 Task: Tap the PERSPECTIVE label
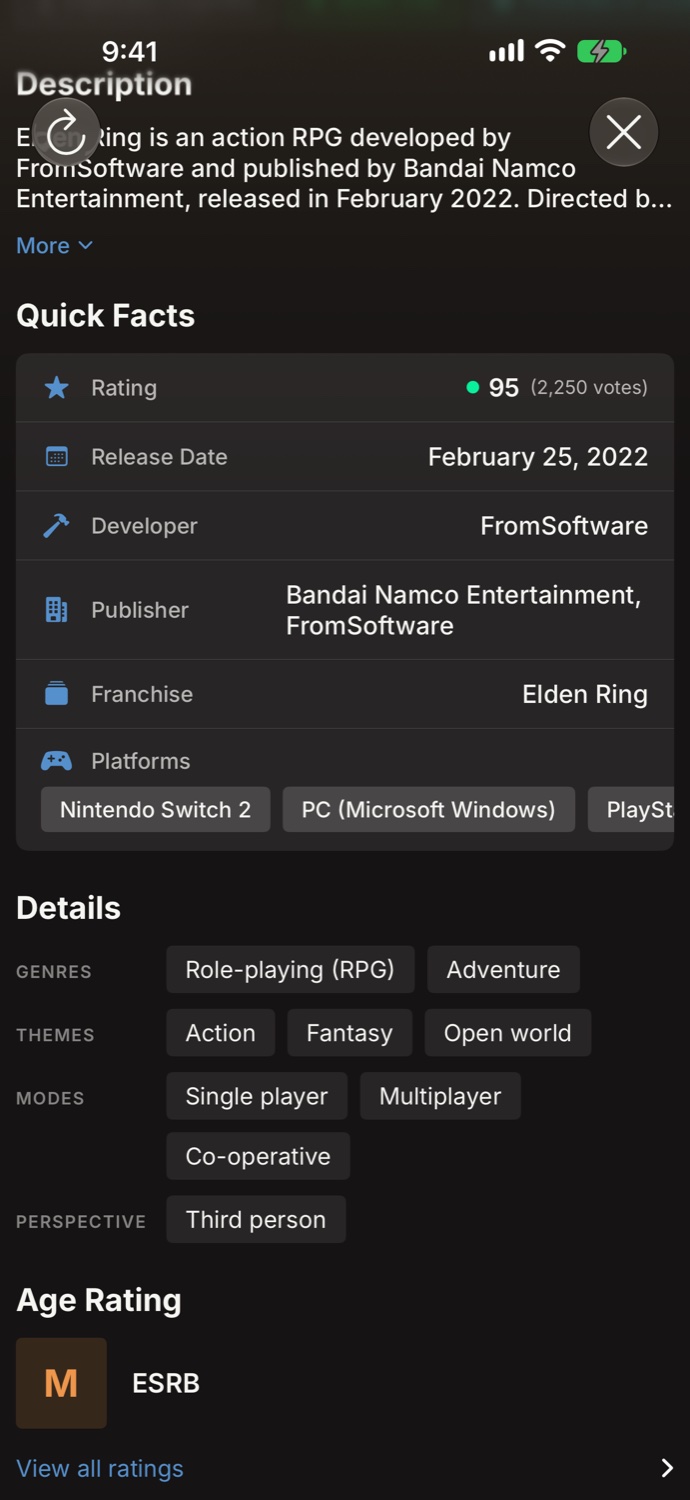[81, 1221]
